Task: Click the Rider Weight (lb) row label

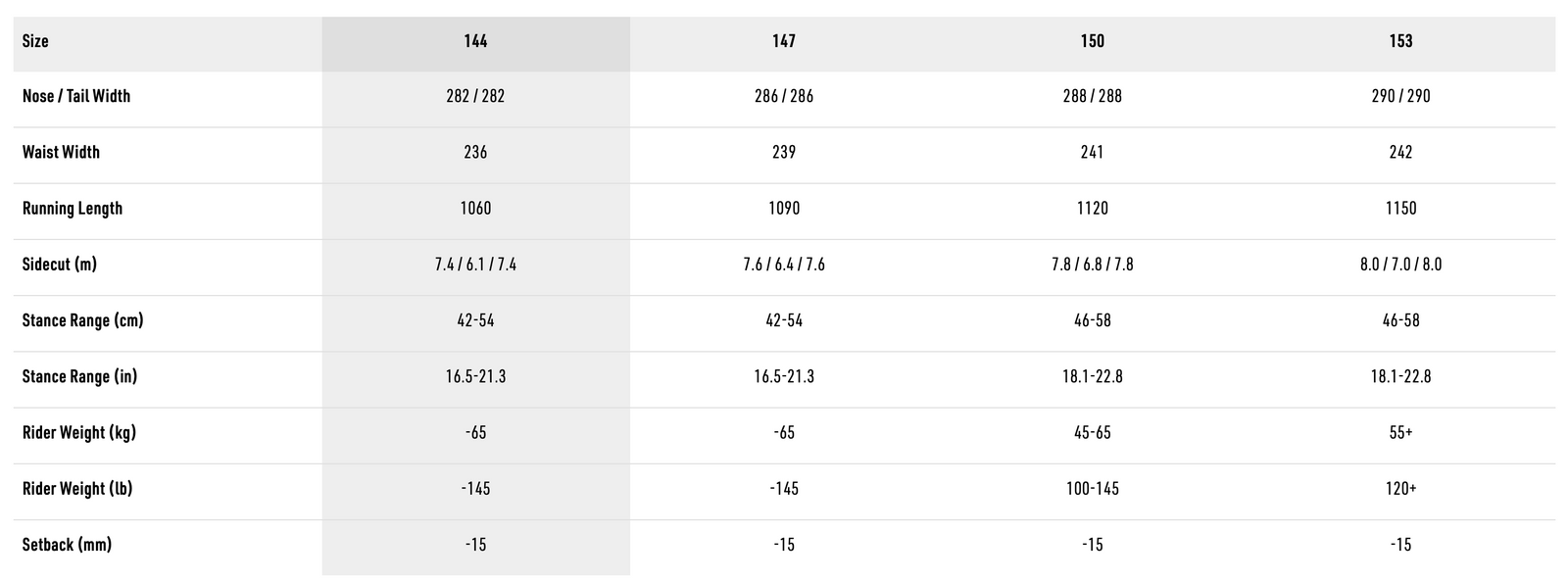Action: 77,488
